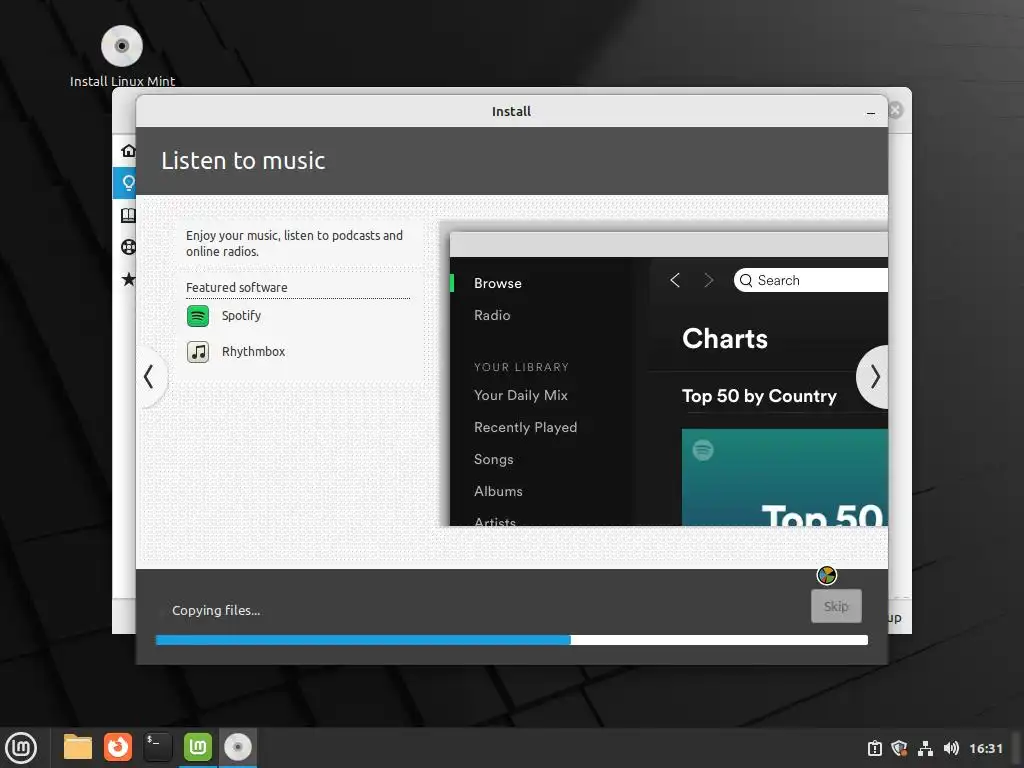Image resolution: width=1024 pixels, height=768 pixels.
Task: Launch the Files manager from the panel
Action: tap(78, 747)
